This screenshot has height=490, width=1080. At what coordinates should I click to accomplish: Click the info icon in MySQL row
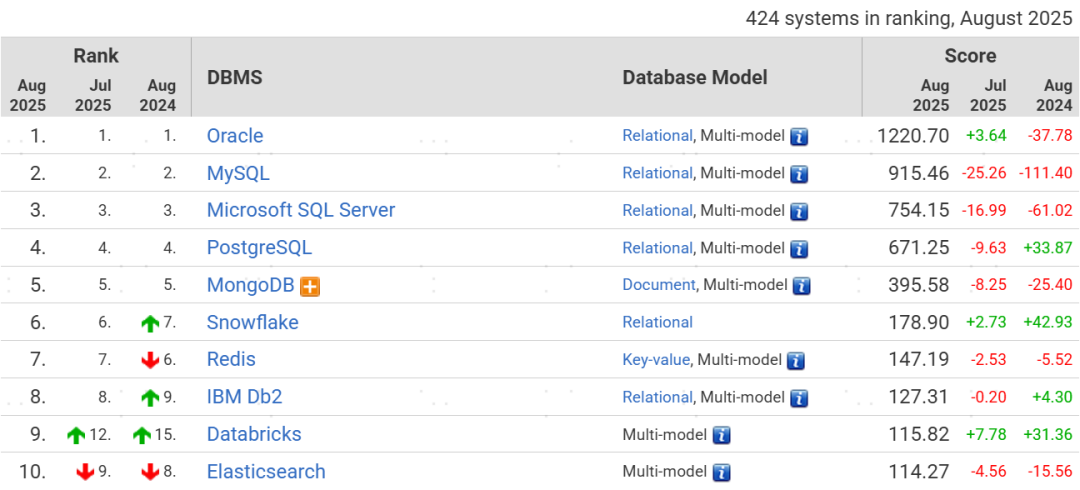(x=799, y=174)
